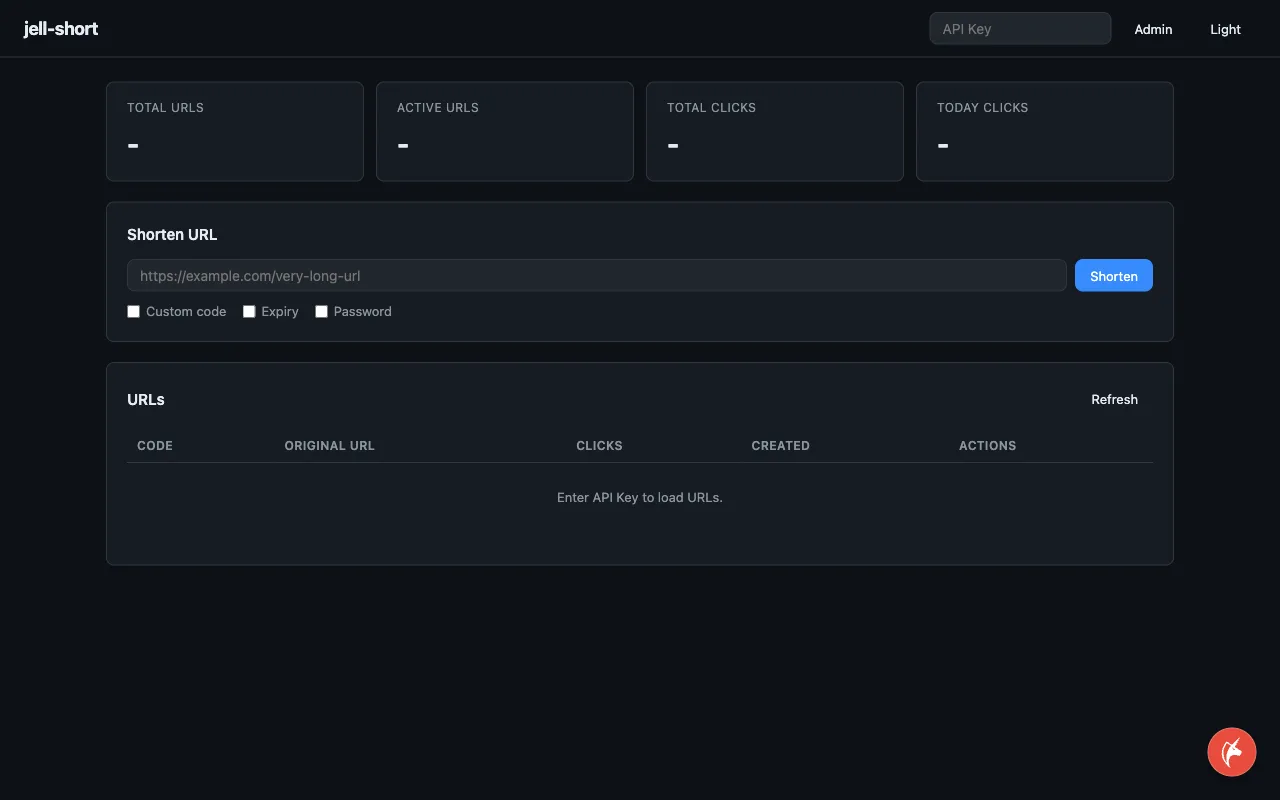Tick the Expiry checkbox
1280x800 pixels.
coord(249,312)
